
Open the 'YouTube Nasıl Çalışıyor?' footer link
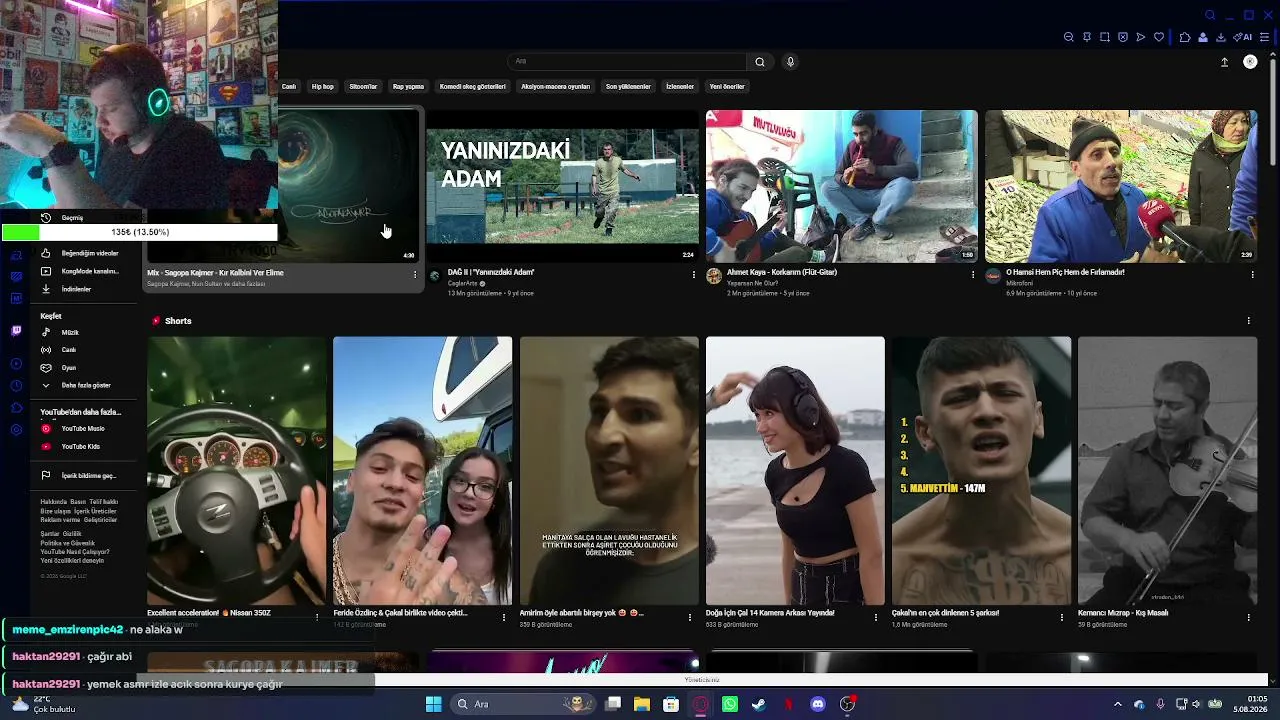pos(75,552)
